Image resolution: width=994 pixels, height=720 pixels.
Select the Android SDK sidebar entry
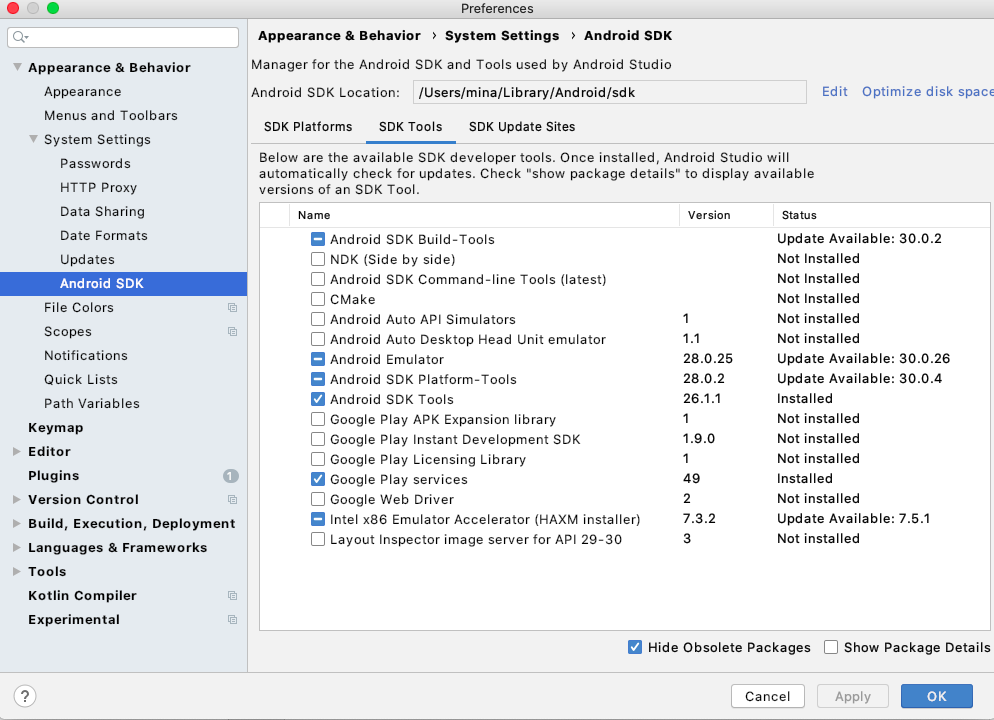(x=124, y=284)
